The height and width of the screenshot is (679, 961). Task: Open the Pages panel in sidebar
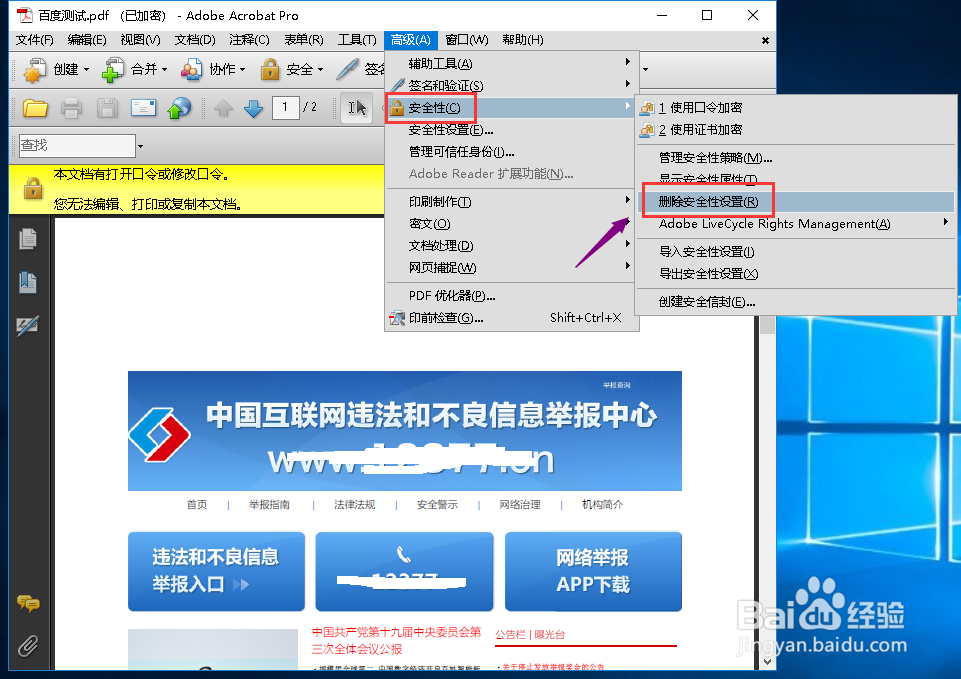28,238
